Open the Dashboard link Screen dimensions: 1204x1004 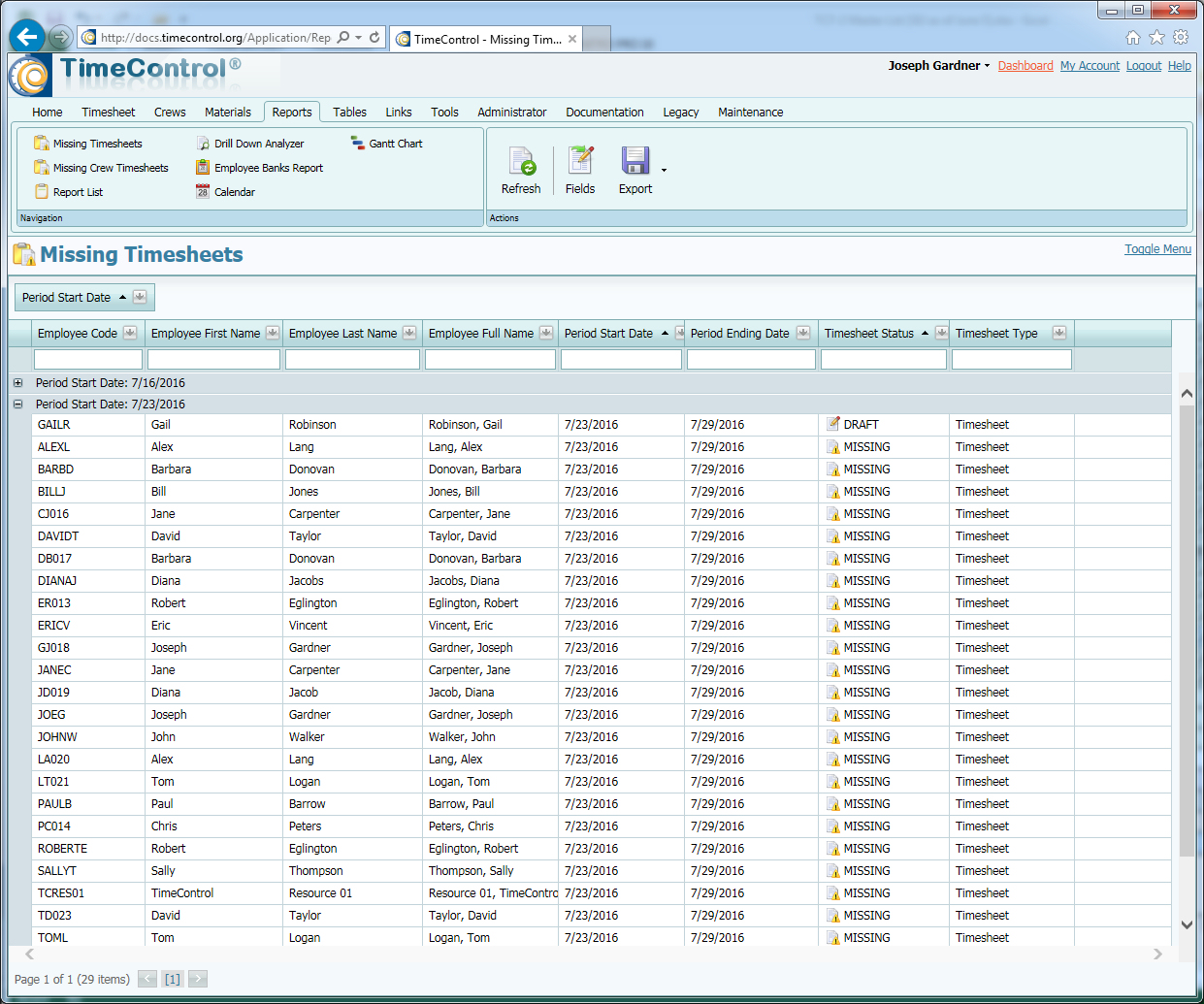coord(1025,66)
